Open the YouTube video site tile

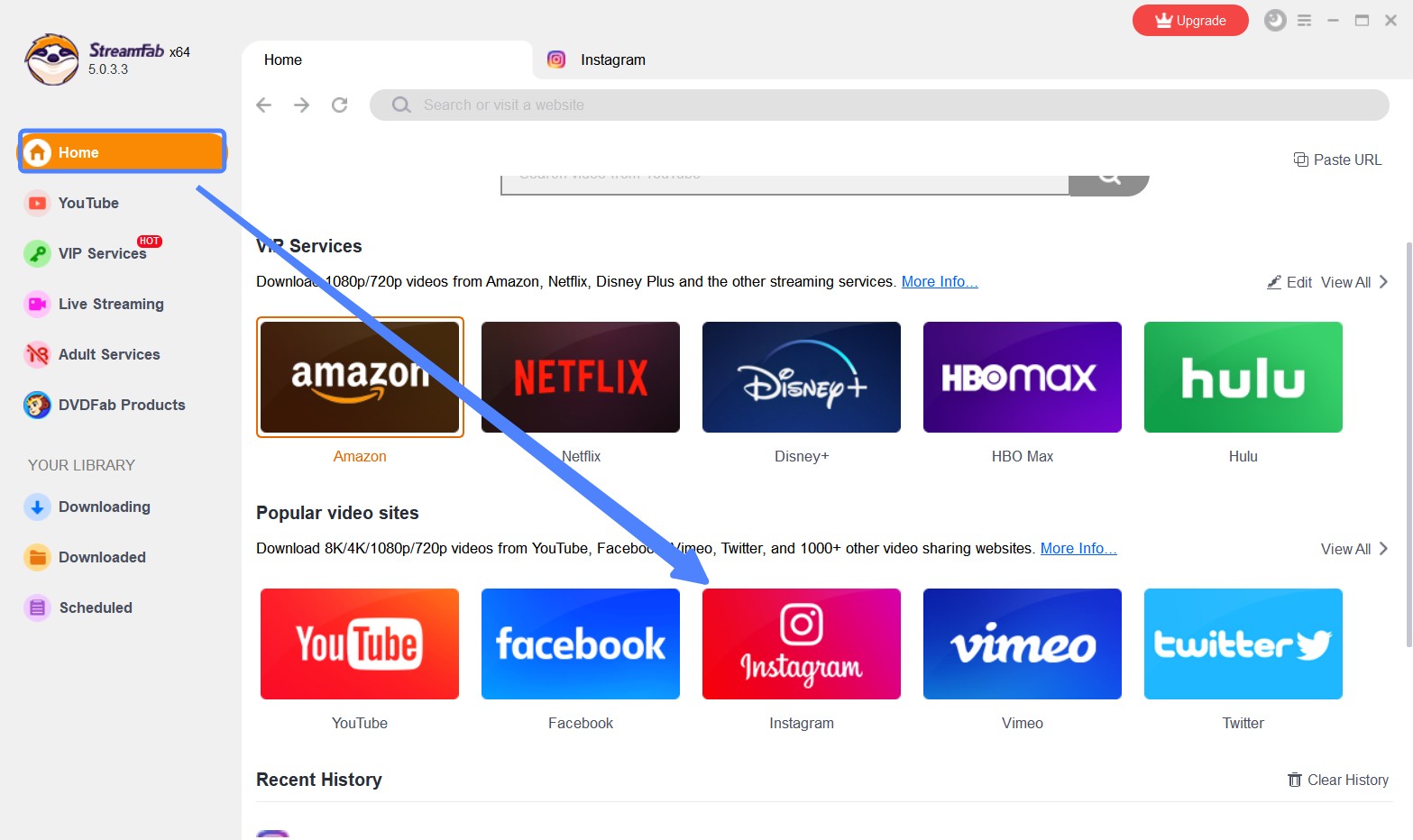coord(360,644)
